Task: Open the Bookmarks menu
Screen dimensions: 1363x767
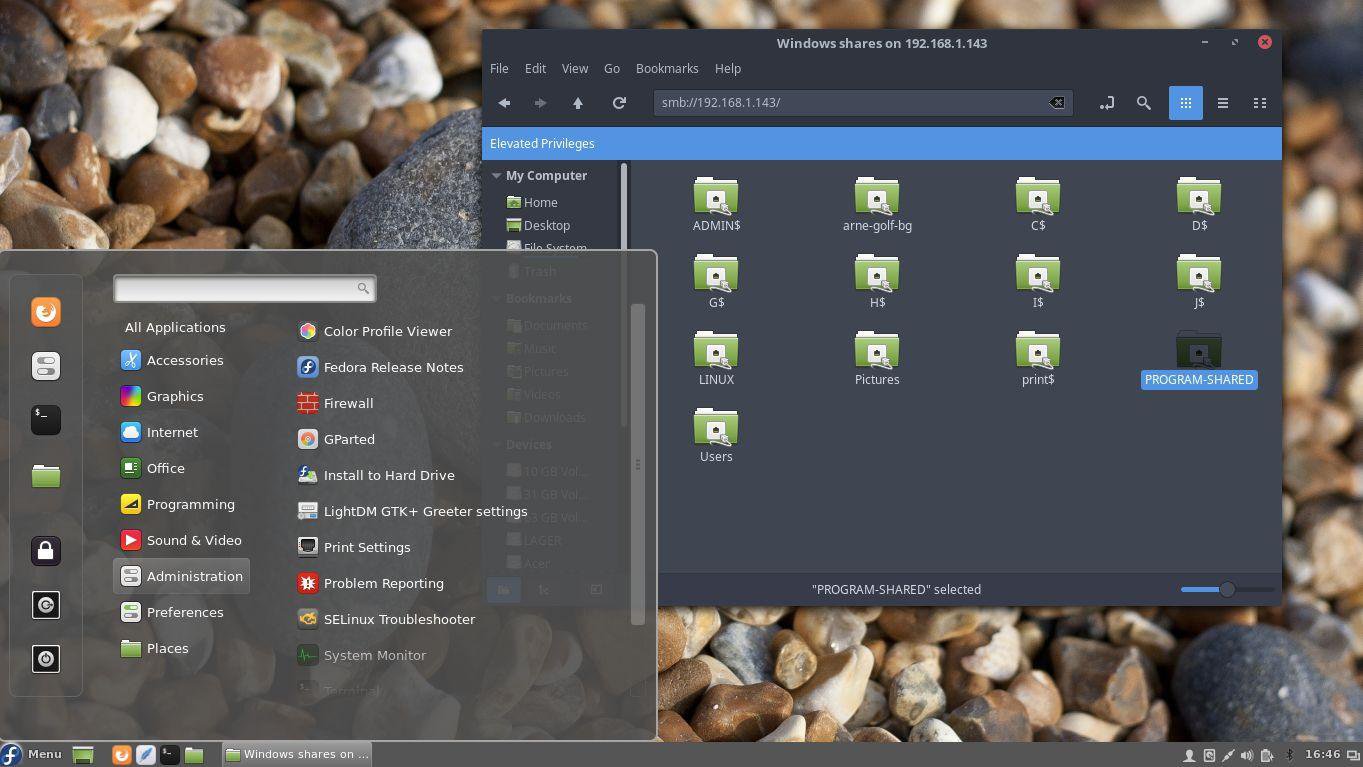Action: (667, 68)
